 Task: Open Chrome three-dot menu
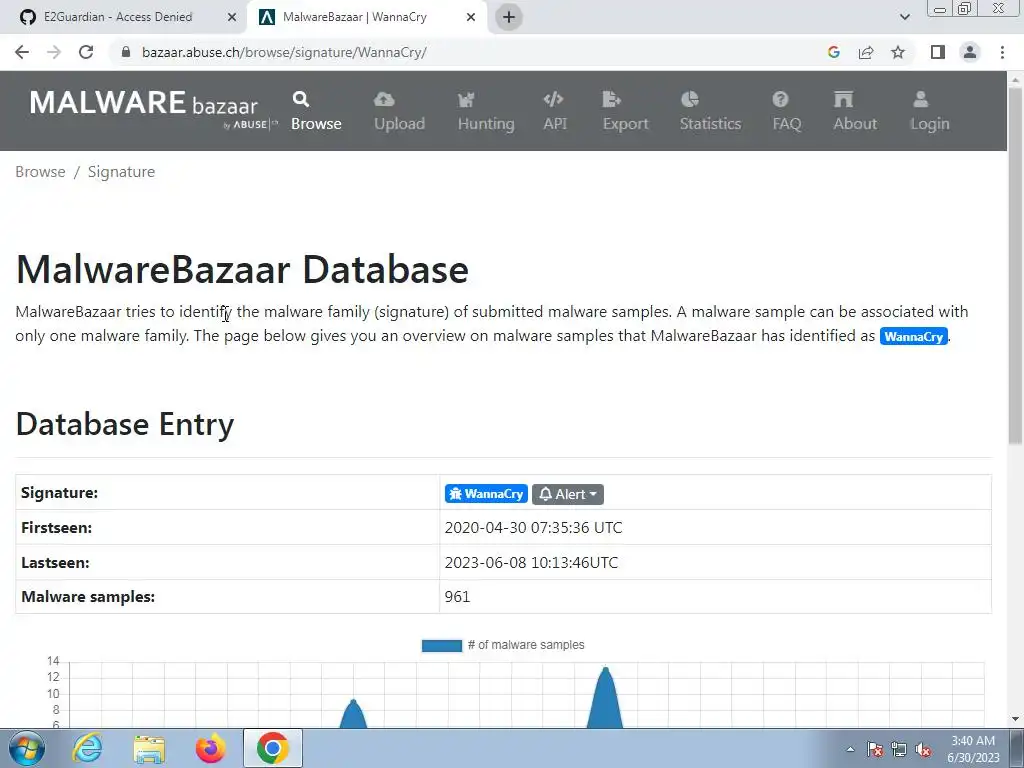(x=1002, y=52)
